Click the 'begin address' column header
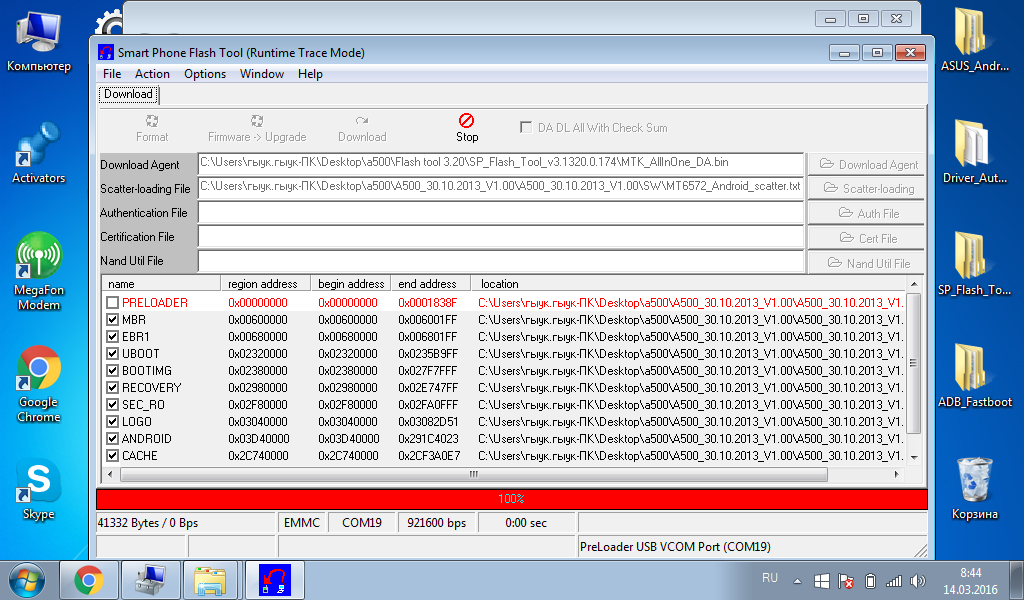The height and width of the screenshot is (600, 1024). tap(351, 284)
